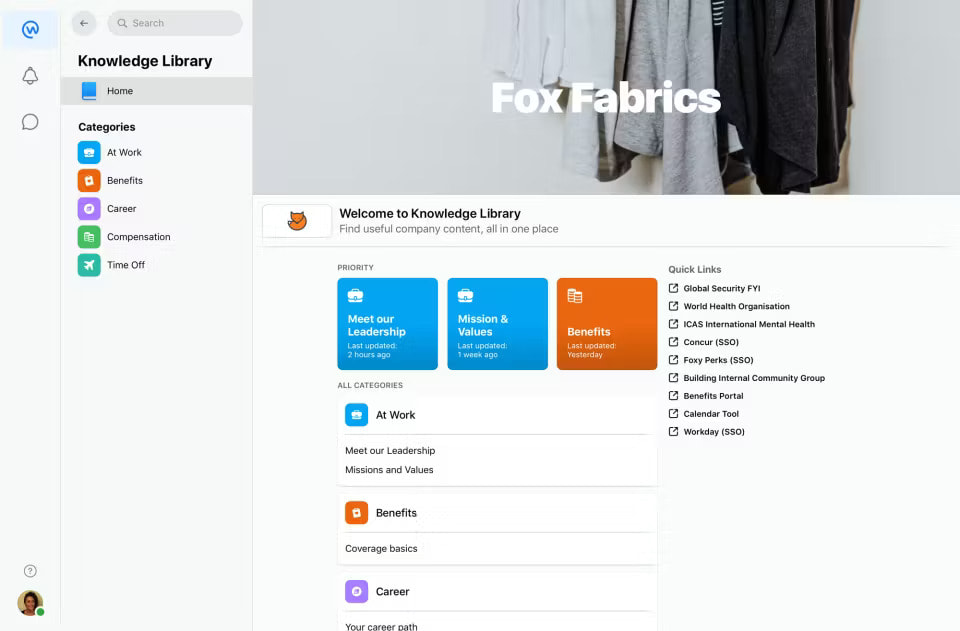The image size is (960, 631).
Task: Select Home in the Knowledge Library sidebar
Action: point(120,90)
